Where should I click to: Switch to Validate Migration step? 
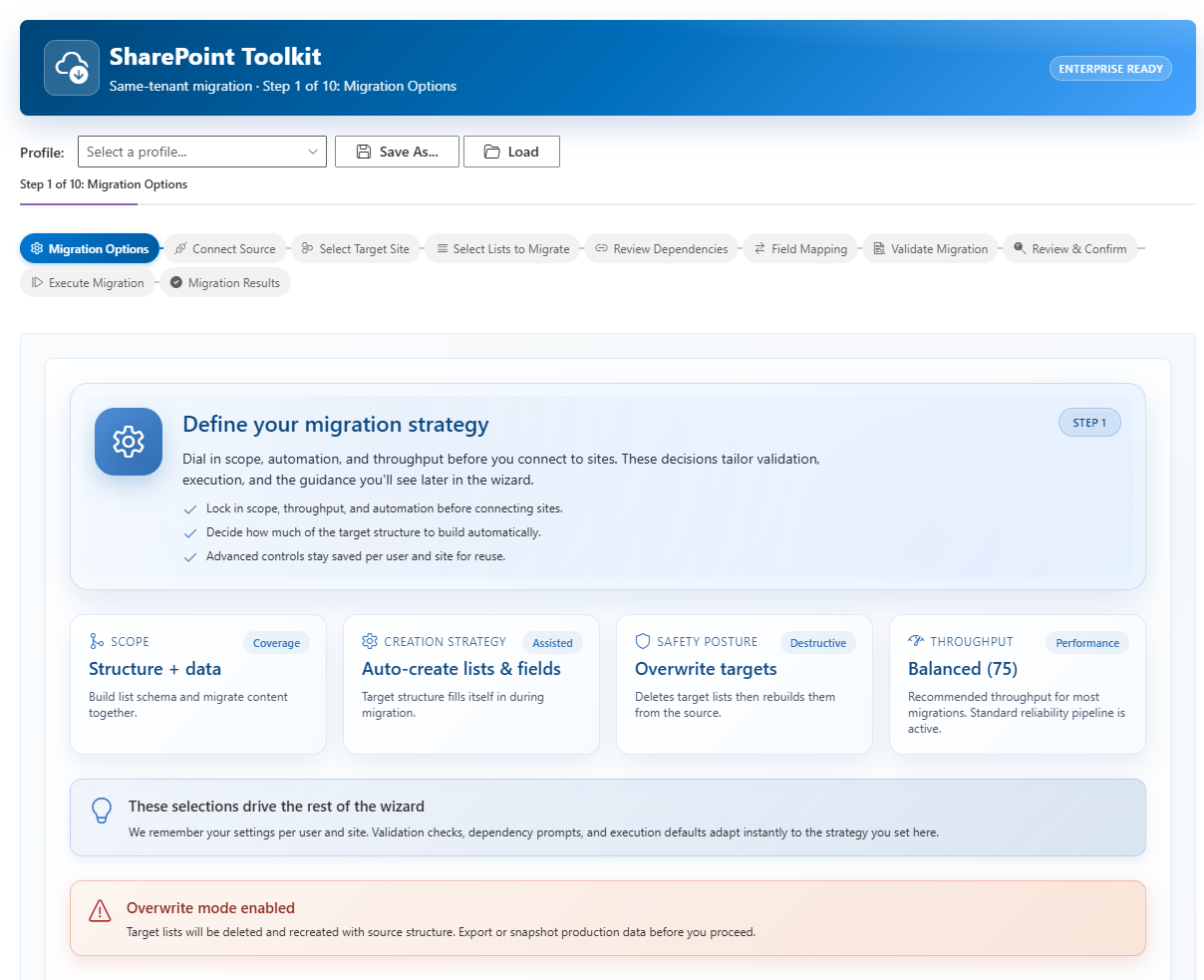pos(930,249)
